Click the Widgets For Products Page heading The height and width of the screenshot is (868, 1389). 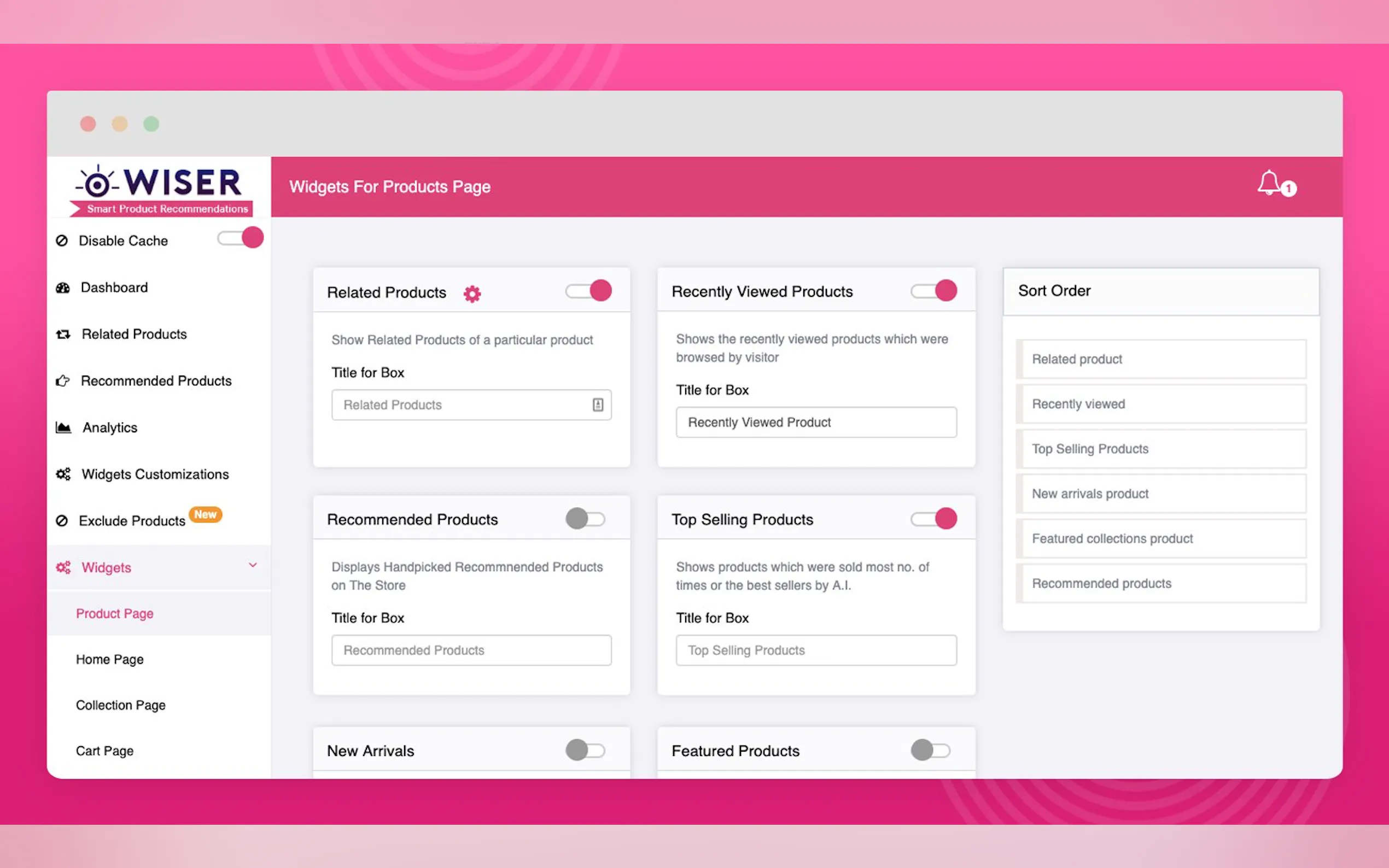[390, 186]
